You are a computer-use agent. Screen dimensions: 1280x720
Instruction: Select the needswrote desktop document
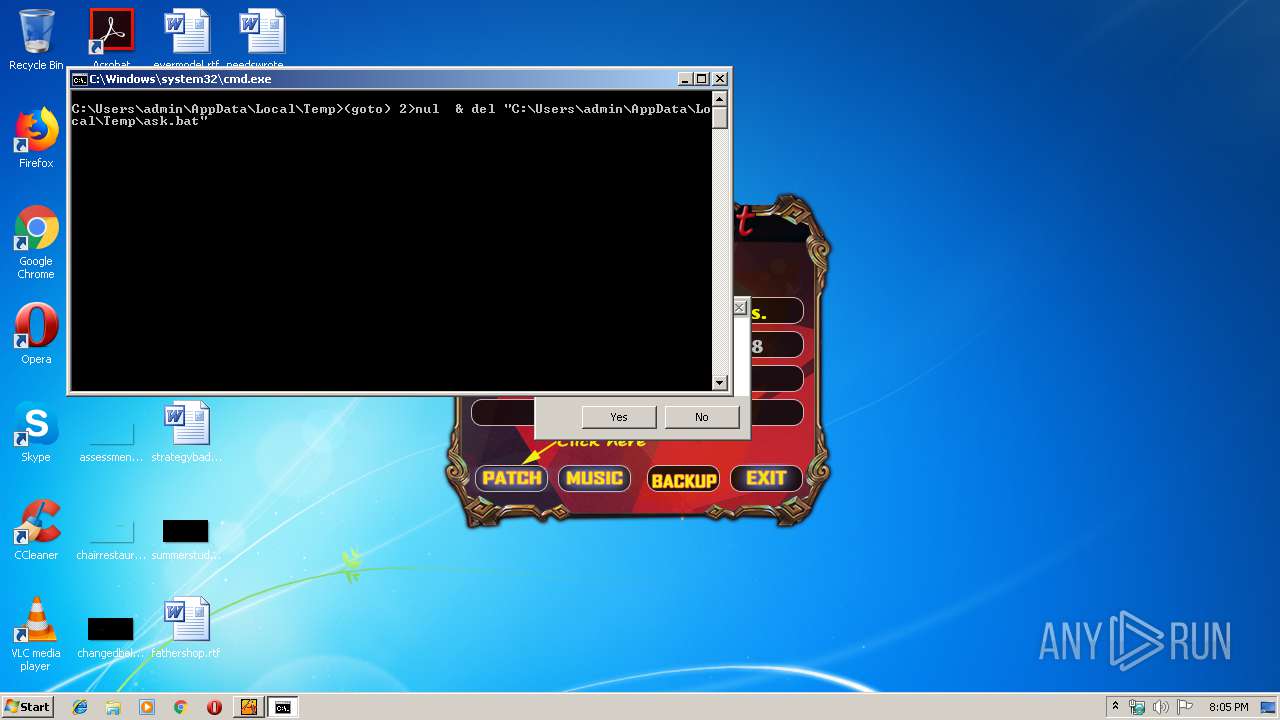(x=262, y=38)
